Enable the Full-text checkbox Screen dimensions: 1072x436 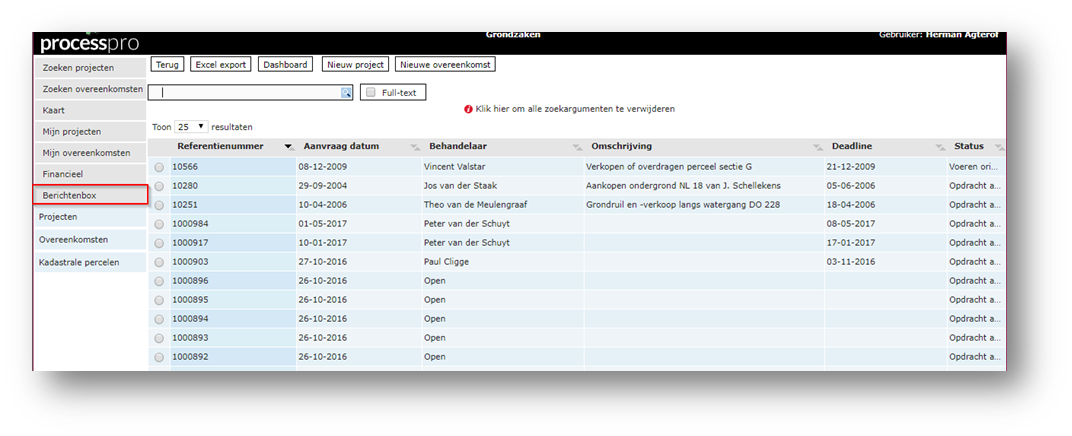point(371,93)
